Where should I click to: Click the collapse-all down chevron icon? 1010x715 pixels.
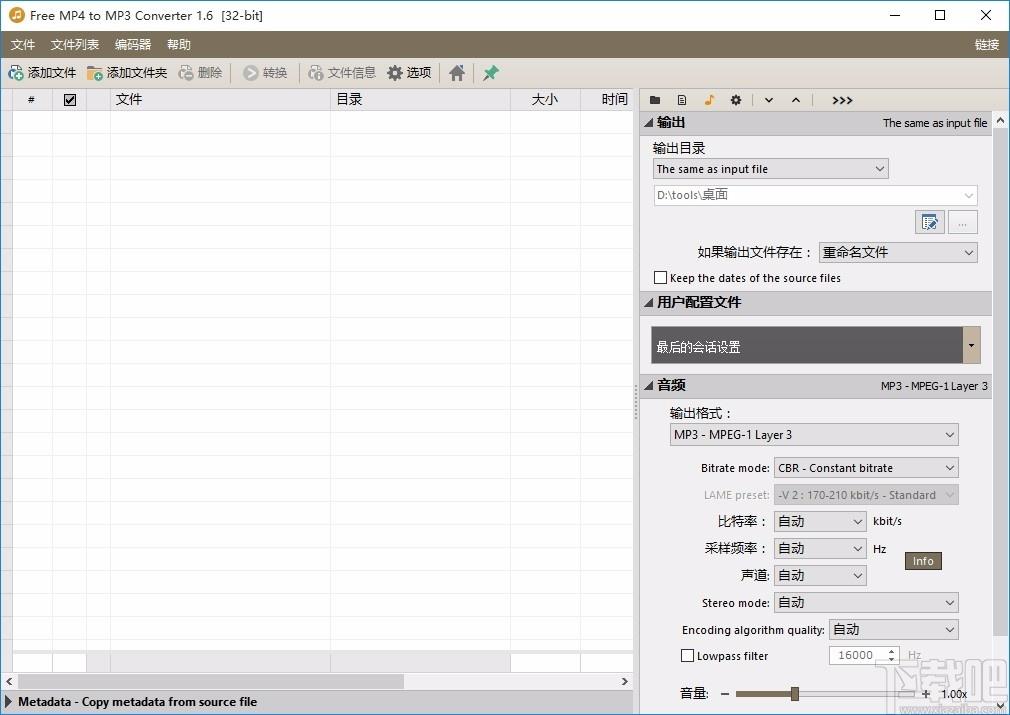(769, 100)
